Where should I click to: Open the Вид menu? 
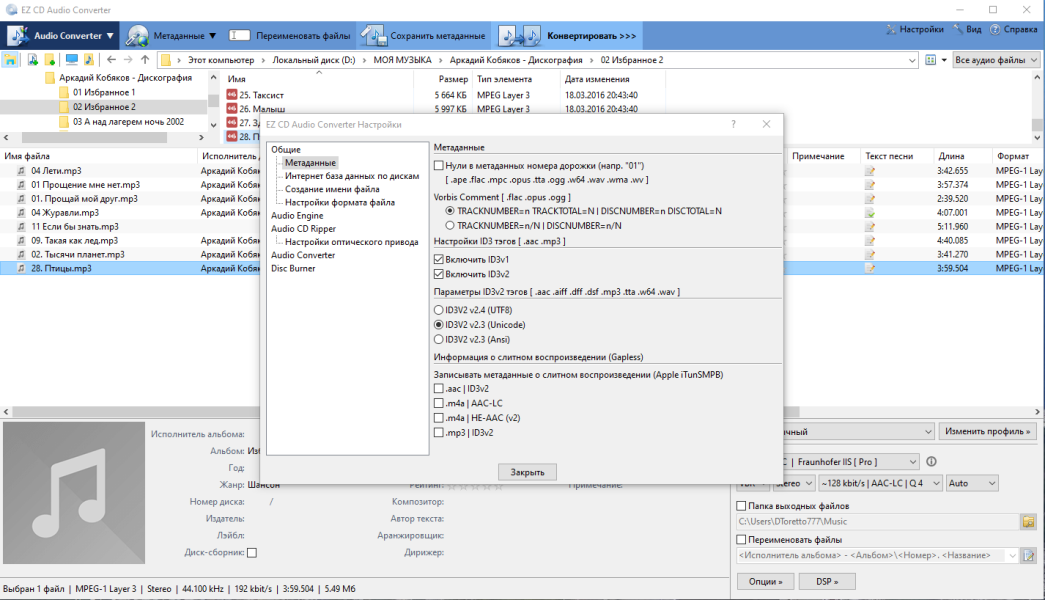[967, 29]
